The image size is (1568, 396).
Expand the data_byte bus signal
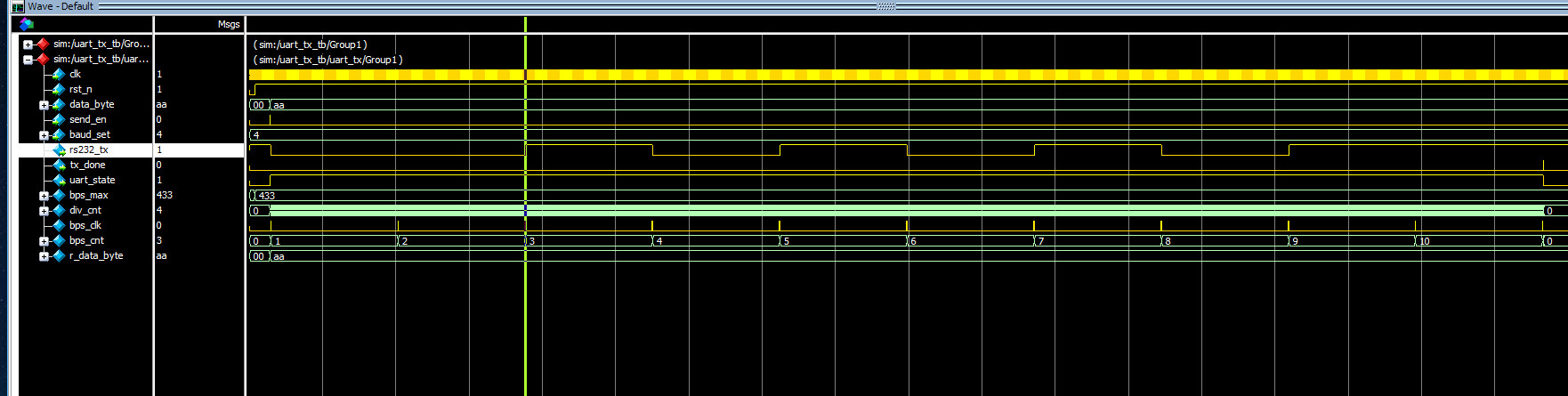click(44, 105)
